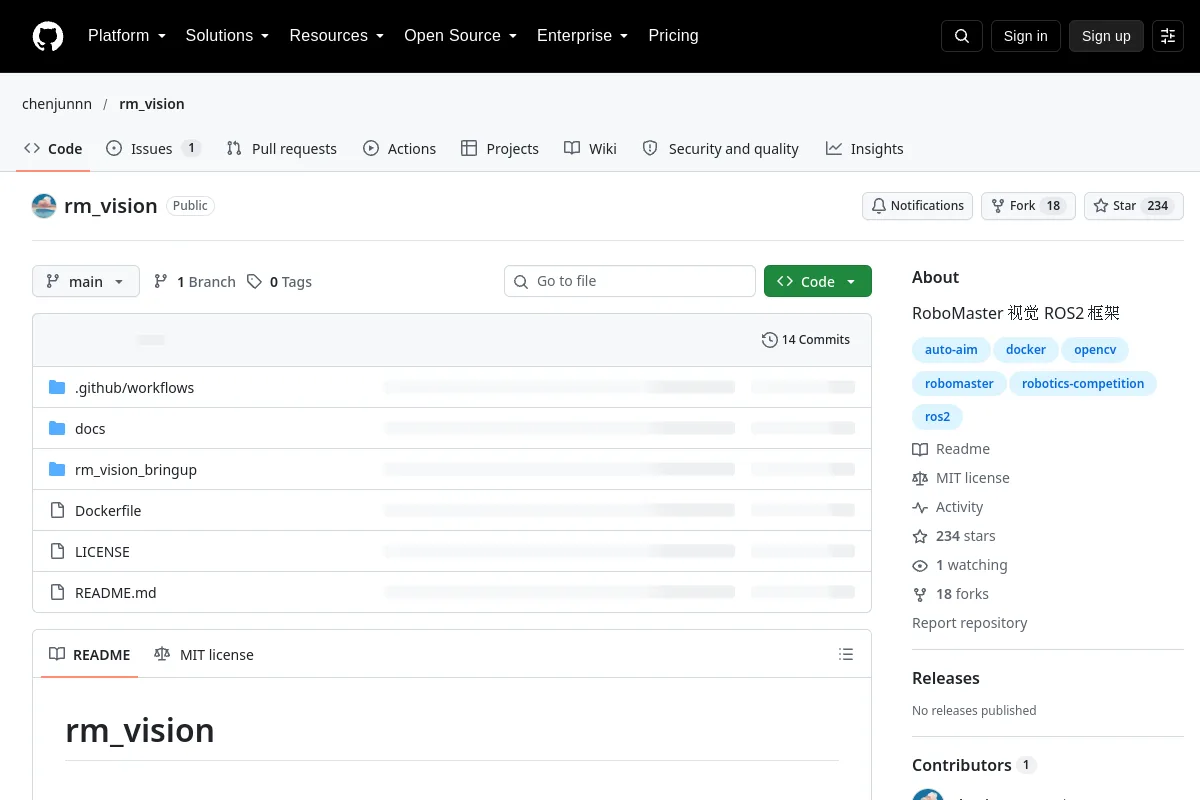Viewport: 1200px width, 800px height.
Task: View the 18 forks link
Action: [950, 594]
